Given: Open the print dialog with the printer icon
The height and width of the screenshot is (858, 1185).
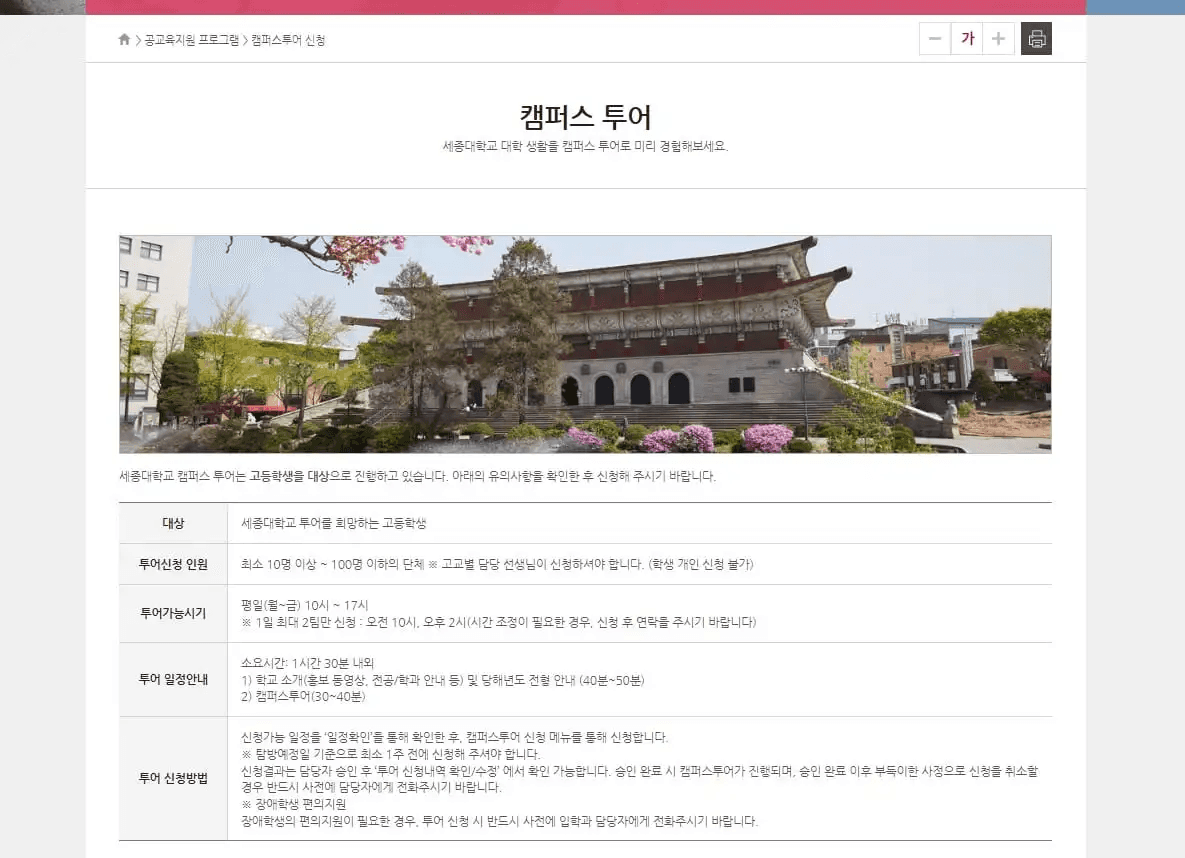Looking at the screenshot, I should click(x=1036, y=38).
